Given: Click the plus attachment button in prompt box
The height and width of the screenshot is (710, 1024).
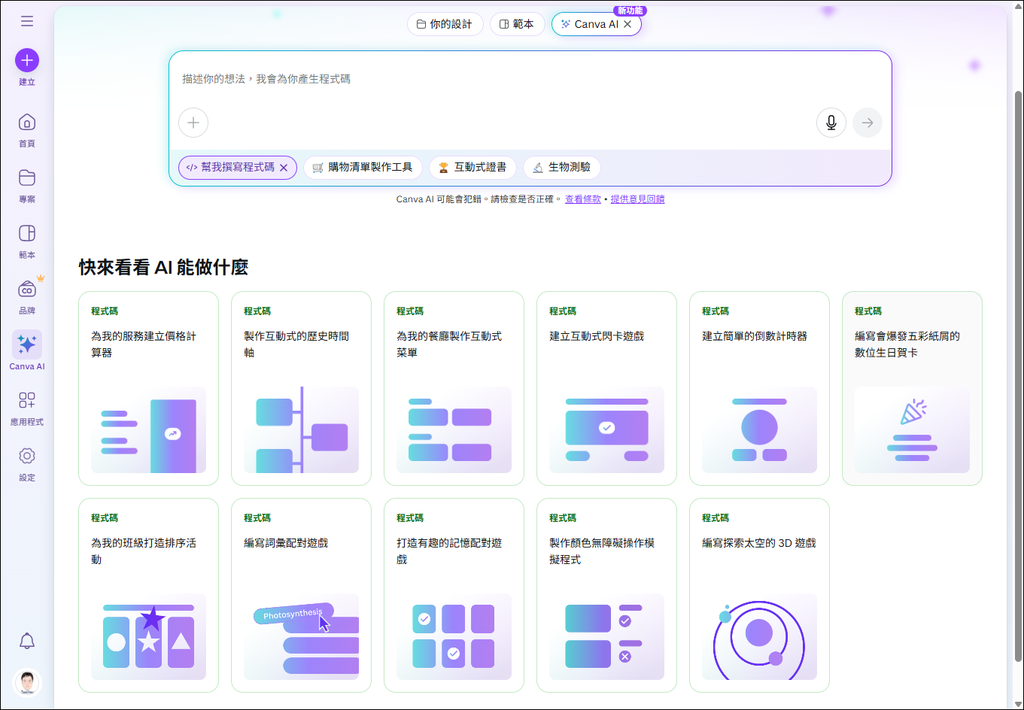Looking at the screenshot, I should (193, 122).
